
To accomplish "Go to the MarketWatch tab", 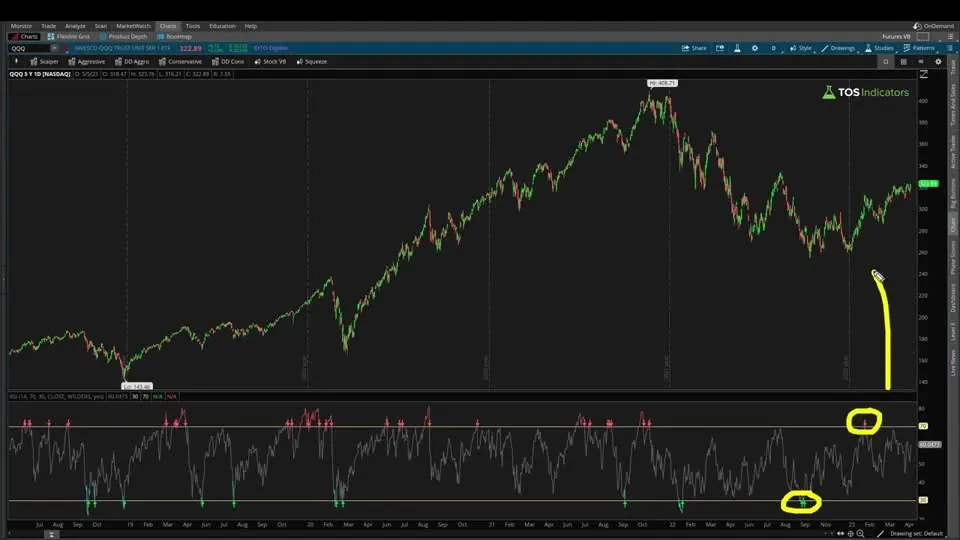I will pos(133,26).
